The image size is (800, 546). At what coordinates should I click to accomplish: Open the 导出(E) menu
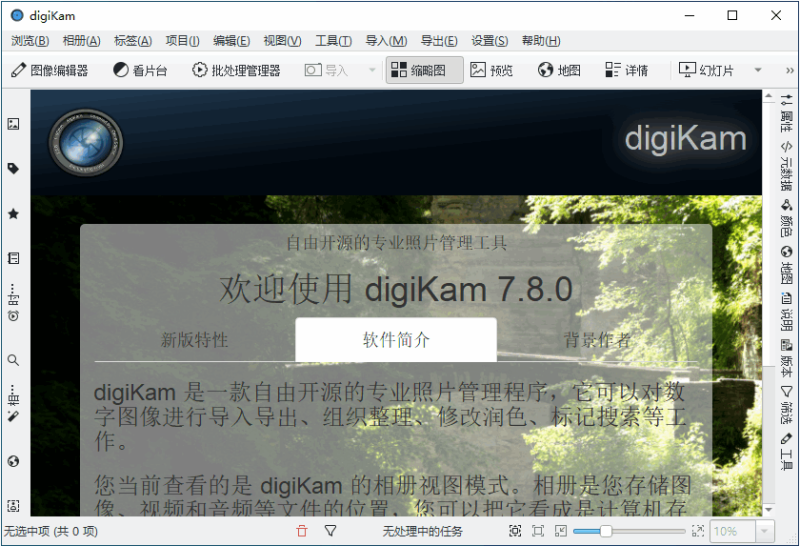point(439,41)
